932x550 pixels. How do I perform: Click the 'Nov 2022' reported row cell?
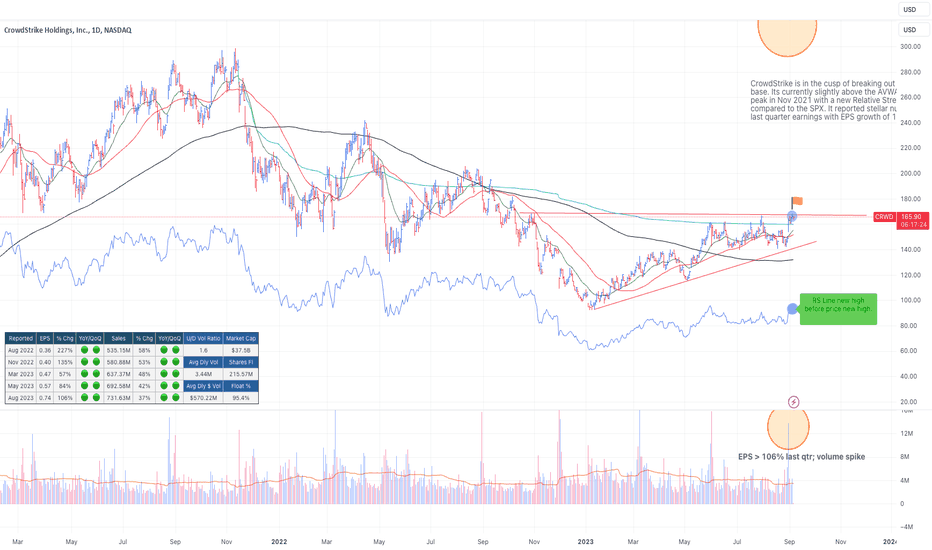tap(21, 362)
